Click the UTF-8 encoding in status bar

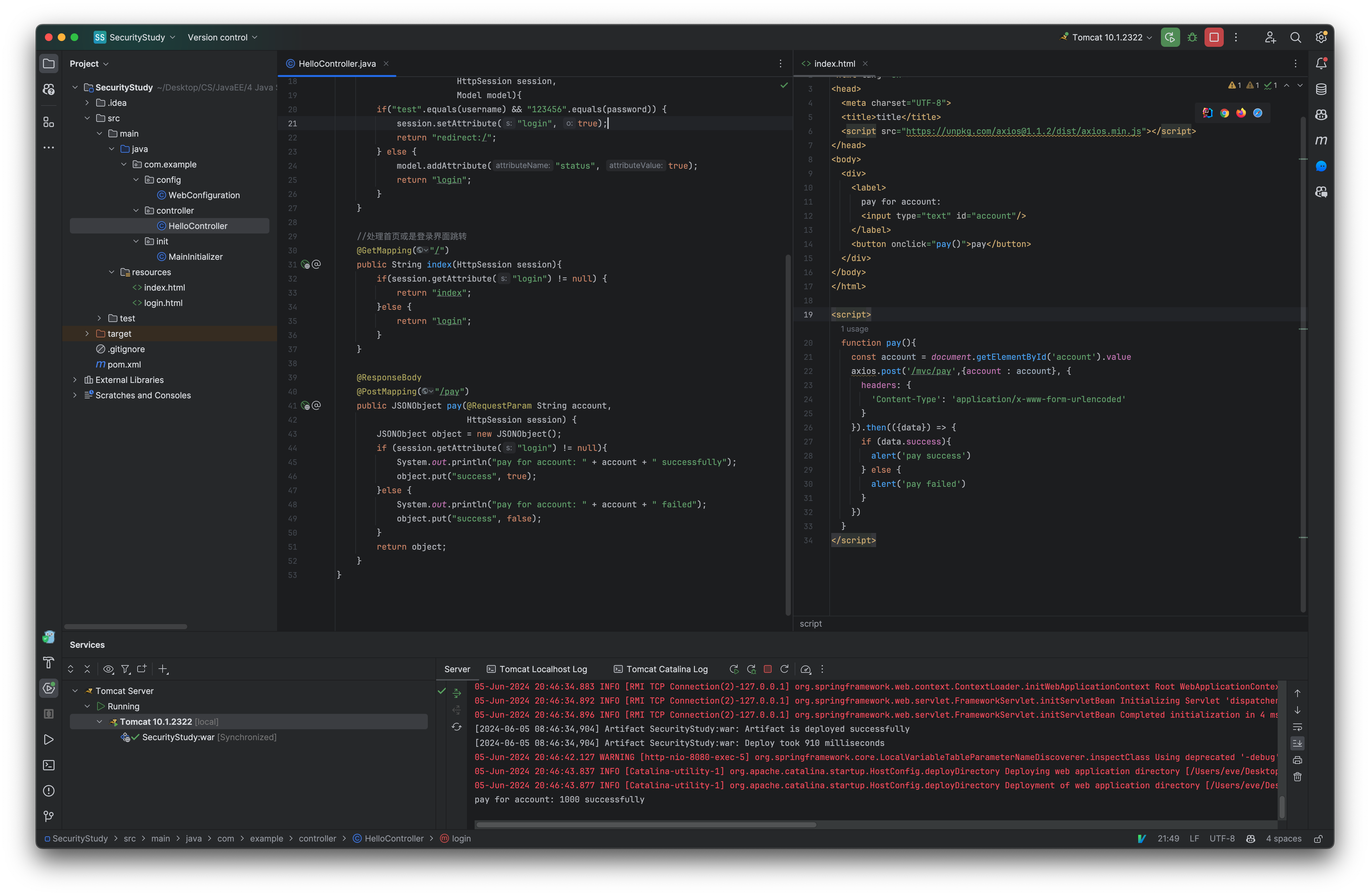(x=1222, y=839)
